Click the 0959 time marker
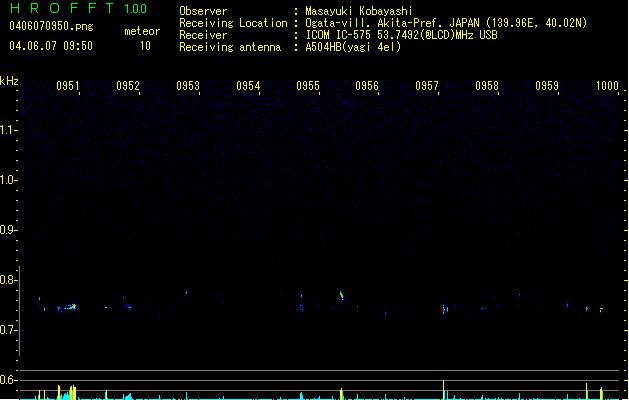Viewport: 629px width, 400px height. coord(547,86)
